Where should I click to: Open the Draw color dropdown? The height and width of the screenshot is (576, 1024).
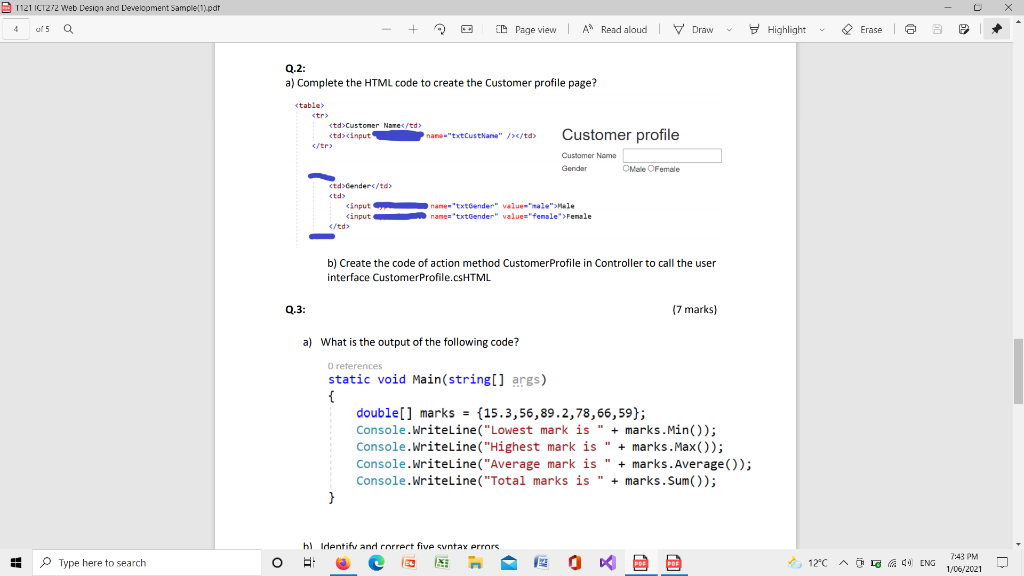pos(728,29)
